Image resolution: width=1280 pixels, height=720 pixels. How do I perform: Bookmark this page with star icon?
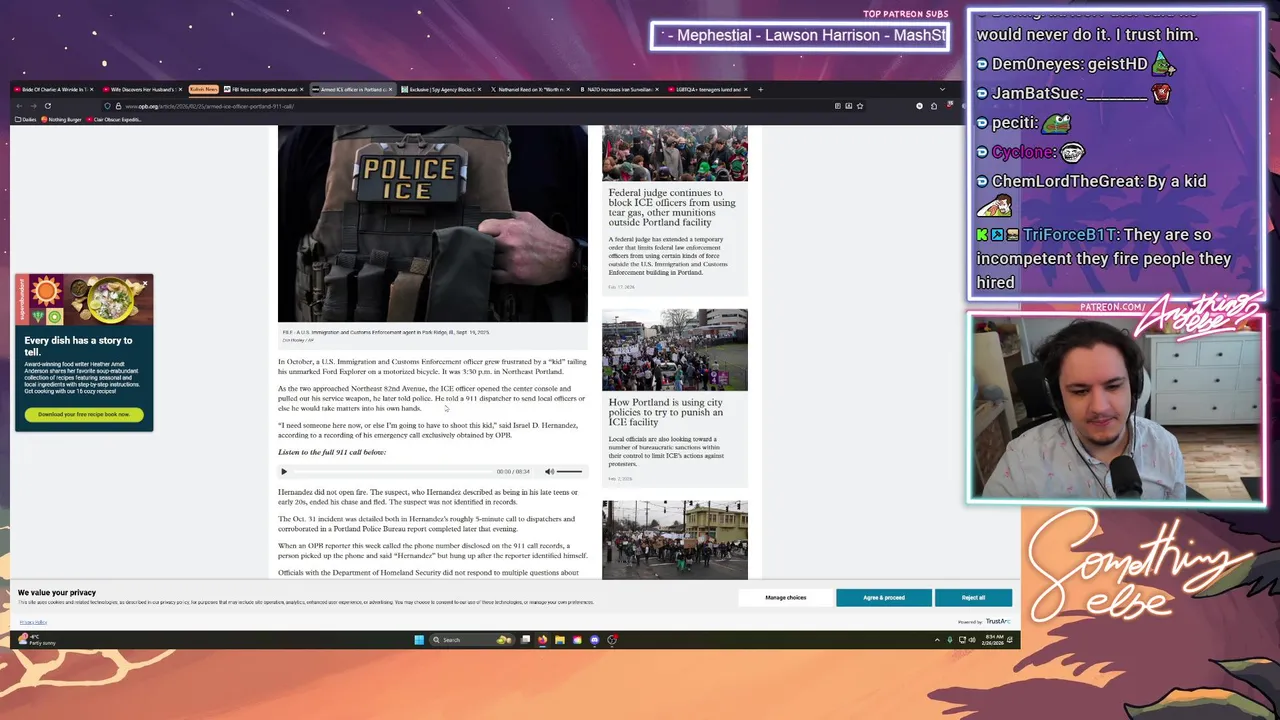point(860,106)
